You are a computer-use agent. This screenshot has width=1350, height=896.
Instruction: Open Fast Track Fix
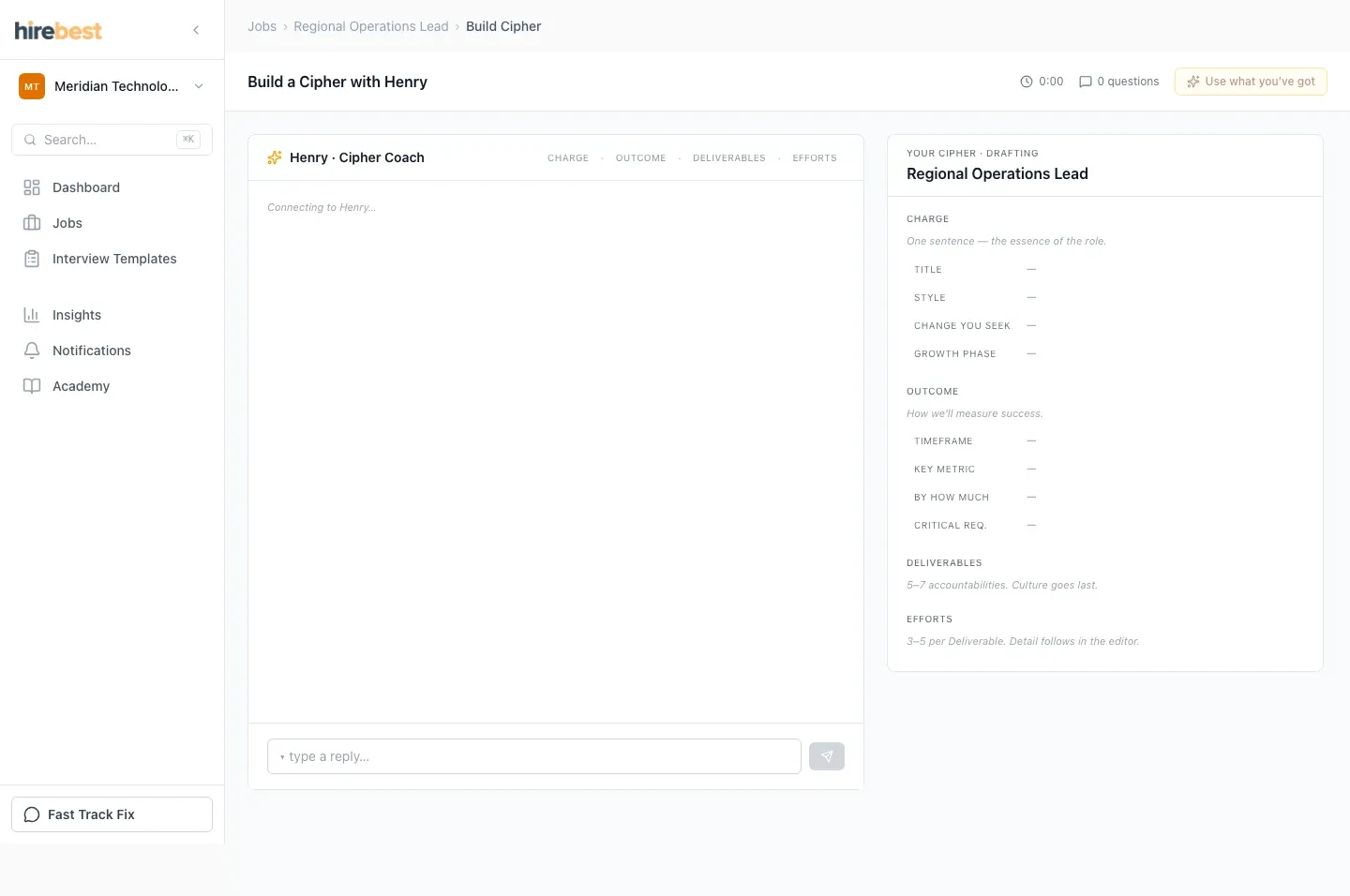coord(112,814)
